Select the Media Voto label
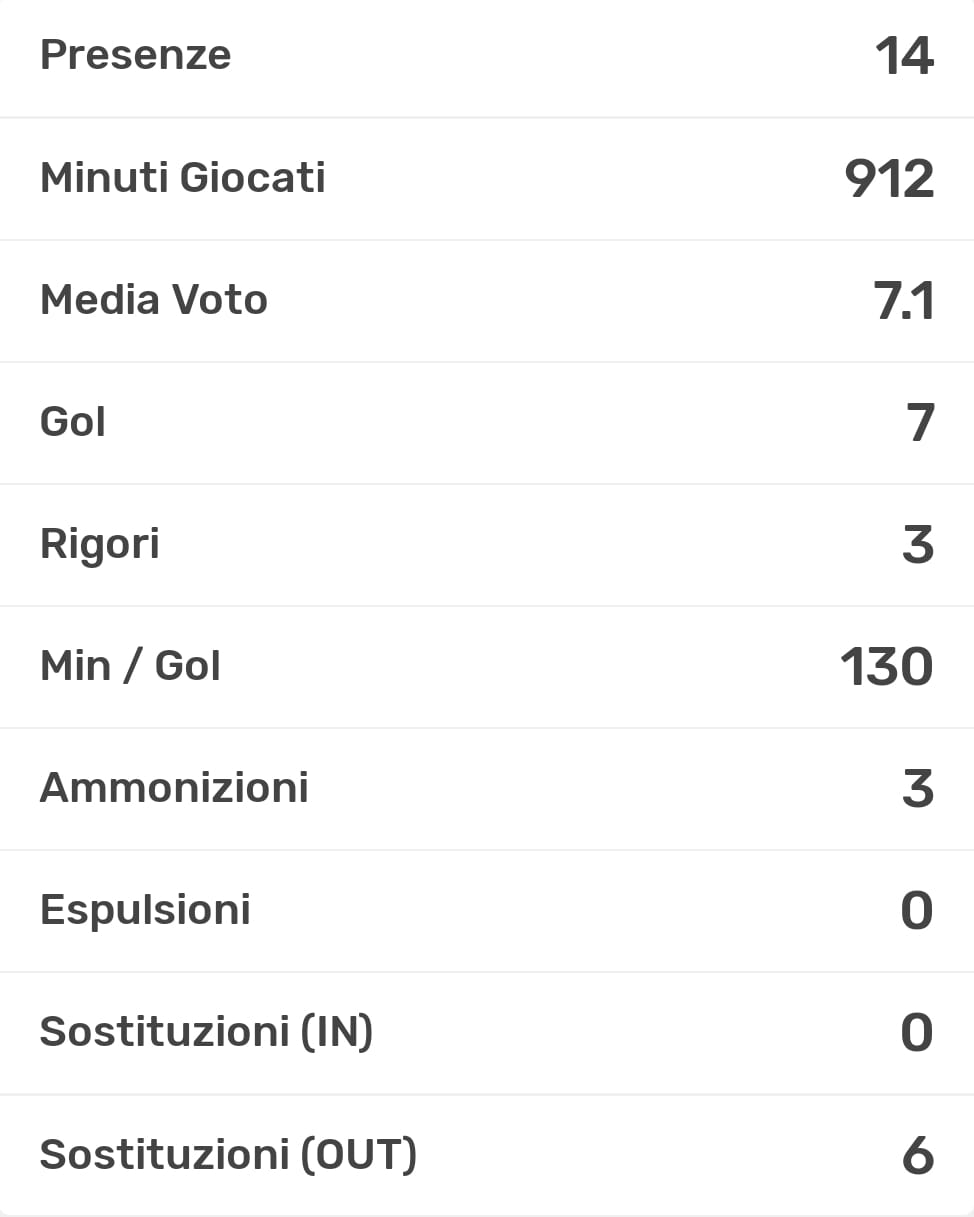 point(154,300)
